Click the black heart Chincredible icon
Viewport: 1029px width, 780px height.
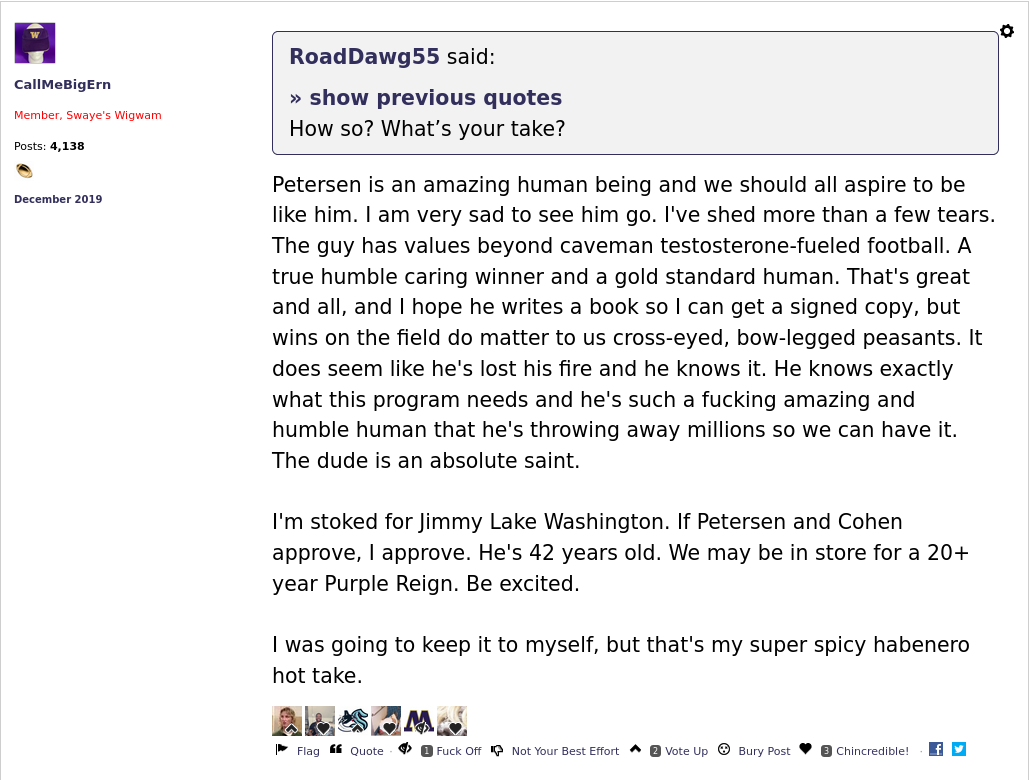point(805,749)
